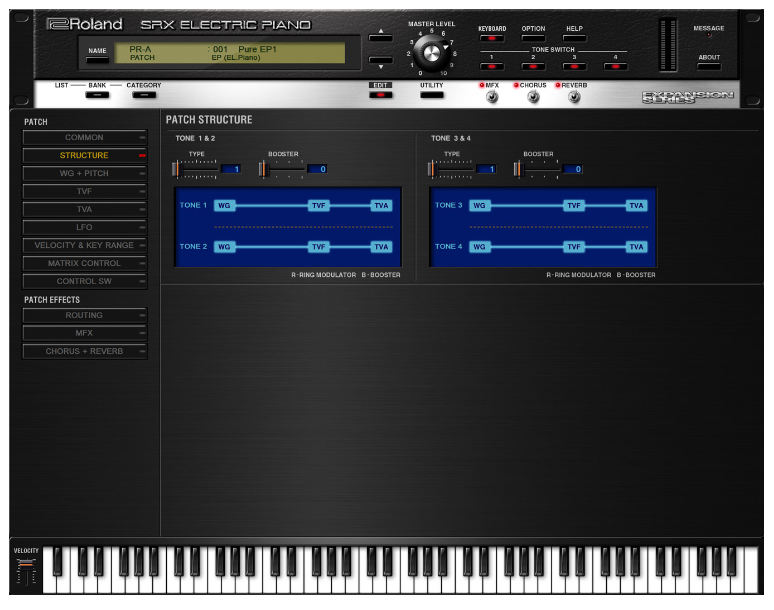Click the Tone 1 TVA block

click(x=382, y=205)
